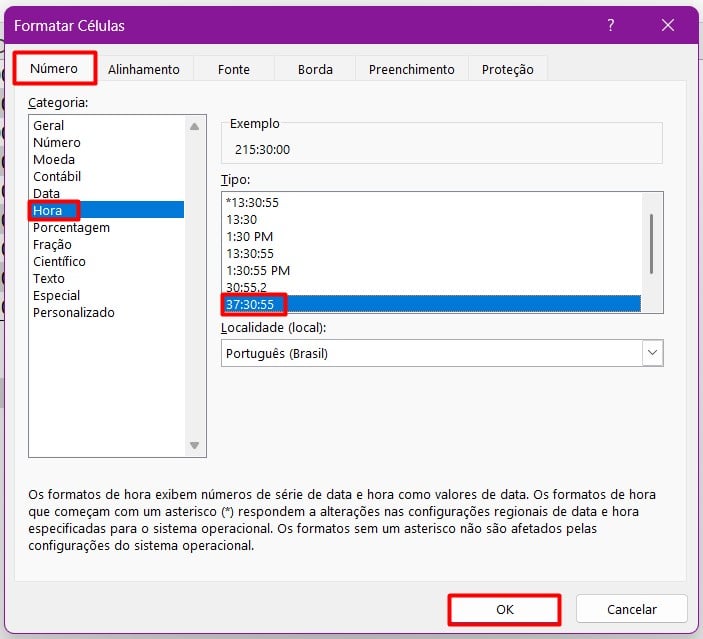This screenshot has height=639, width=703.
Task: Go to the Borda tab
Action: tap(315, 69)
